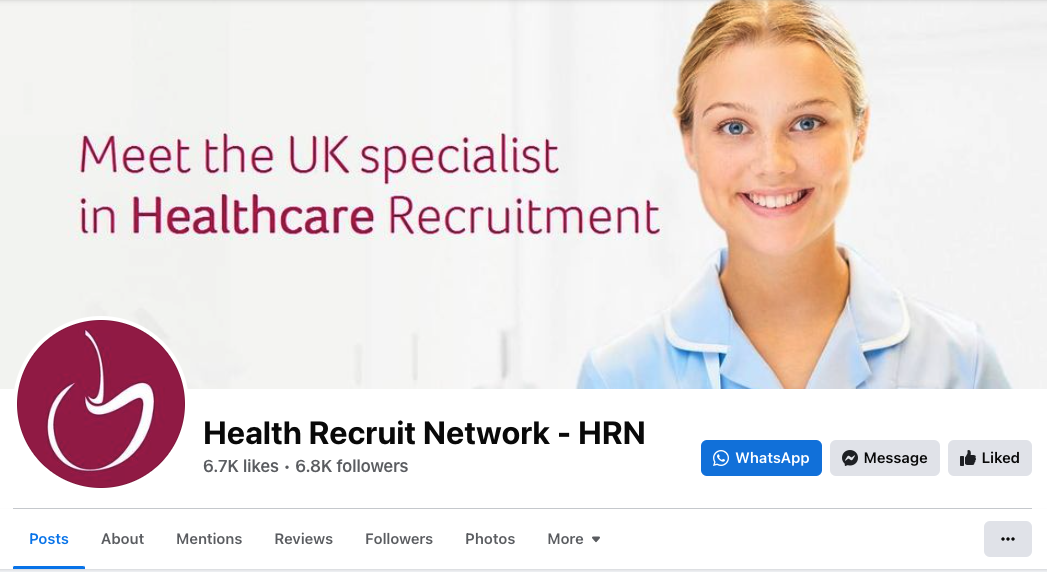Expand the More dropdown arrow

(596, 539)
